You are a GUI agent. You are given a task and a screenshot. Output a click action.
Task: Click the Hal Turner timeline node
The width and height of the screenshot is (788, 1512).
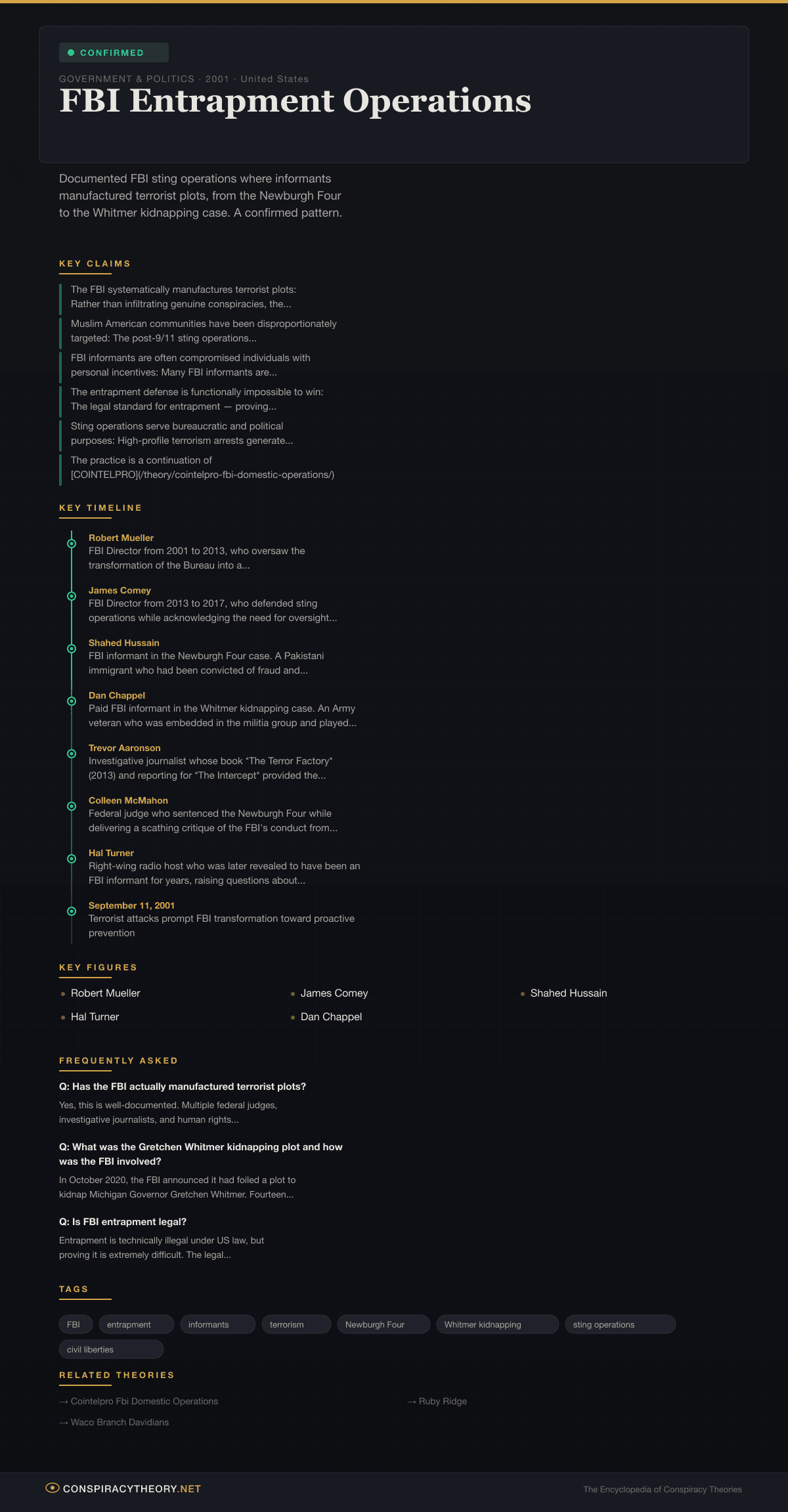click(72, 859)
